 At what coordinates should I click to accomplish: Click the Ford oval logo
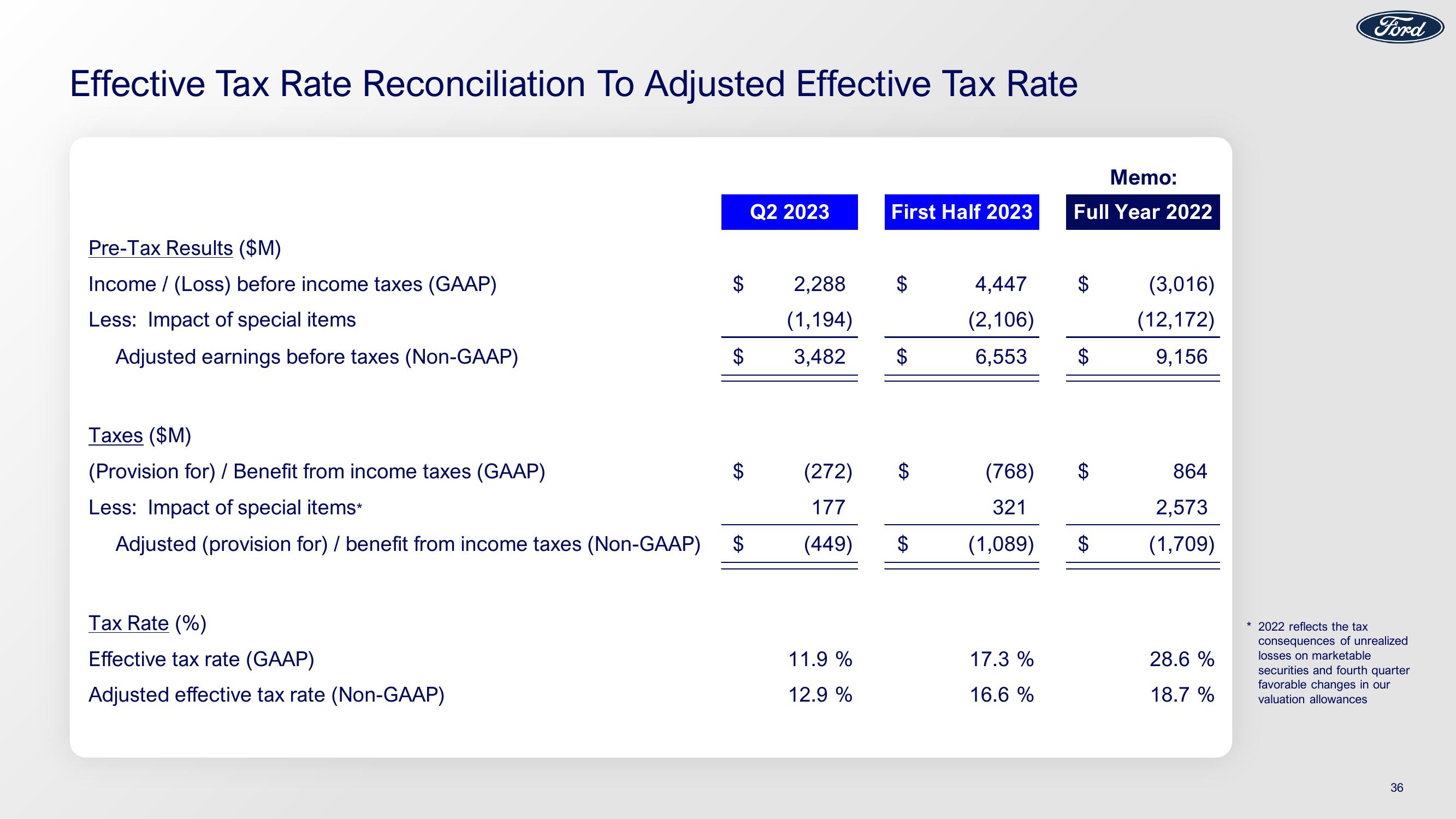[1401, 27]
